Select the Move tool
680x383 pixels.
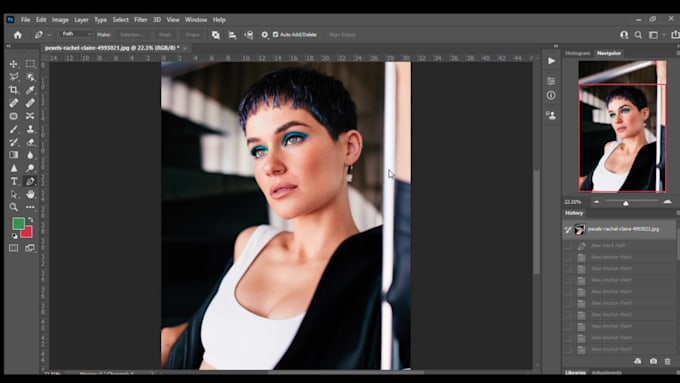coord(14,64)
